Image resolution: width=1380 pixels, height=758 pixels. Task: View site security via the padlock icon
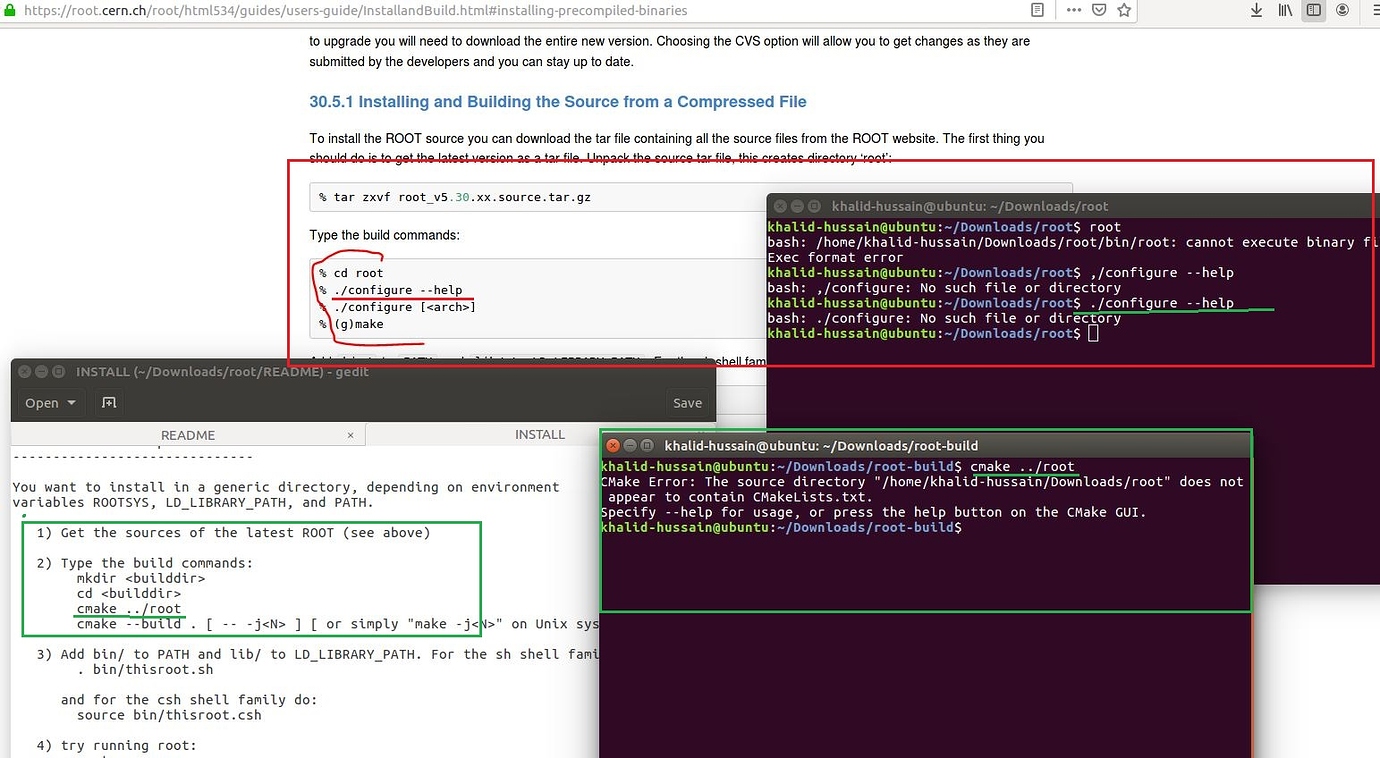coord(8,10)
